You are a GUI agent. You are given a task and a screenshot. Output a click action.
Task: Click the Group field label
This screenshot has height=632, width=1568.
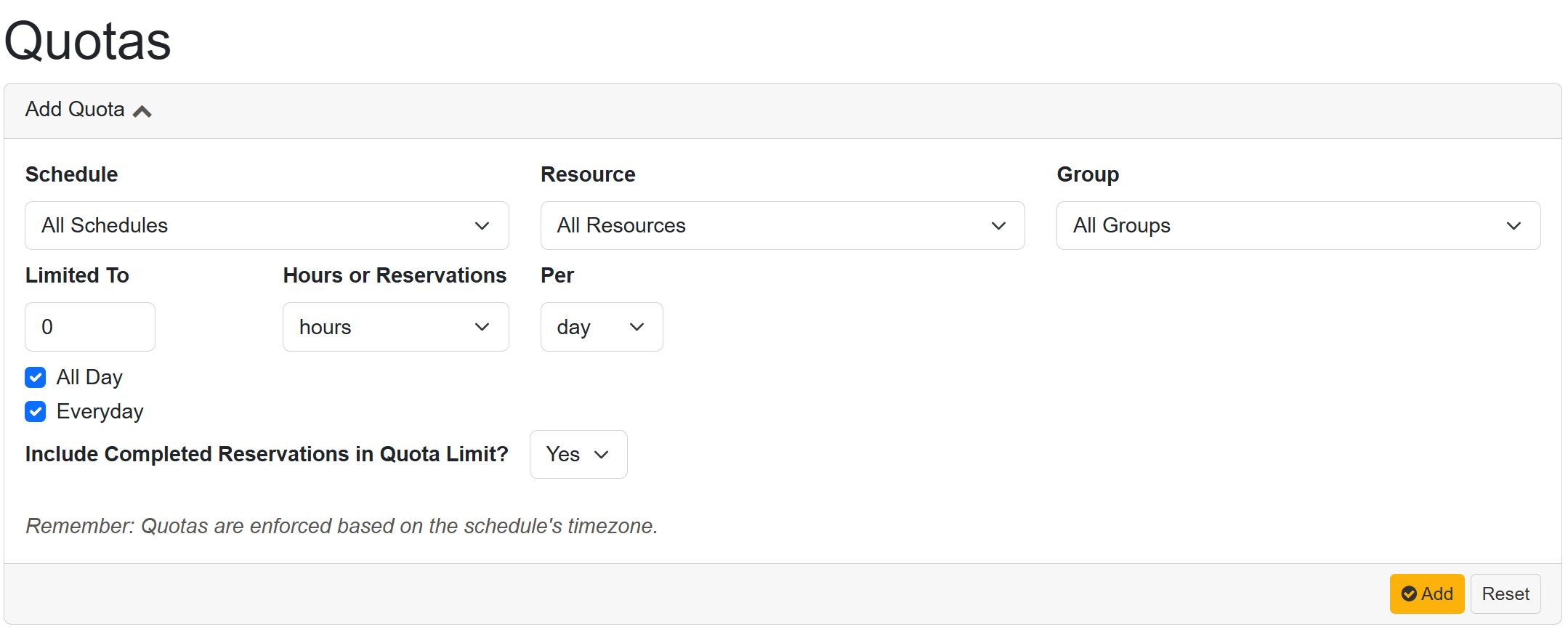click(1087, 174)
